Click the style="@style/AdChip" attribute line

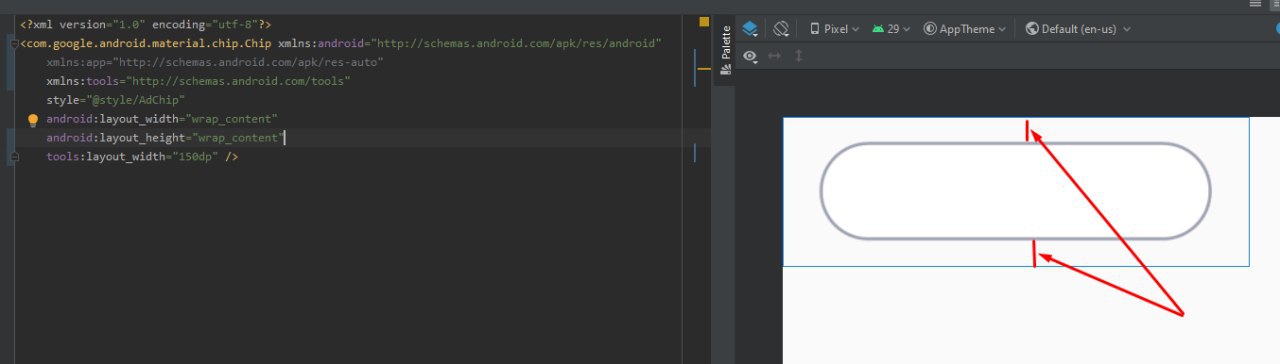tap(115, 100)
